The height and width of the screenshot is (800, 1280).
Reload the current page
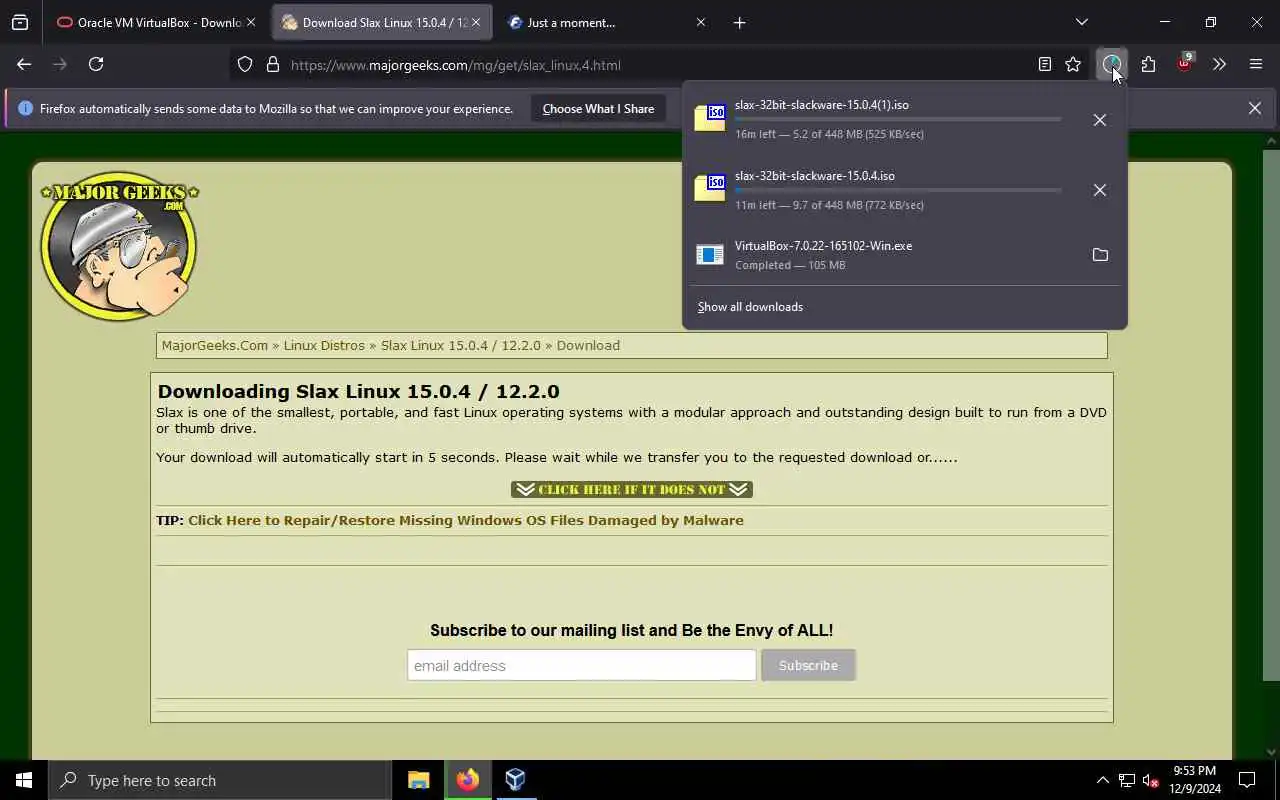(96, 64)
